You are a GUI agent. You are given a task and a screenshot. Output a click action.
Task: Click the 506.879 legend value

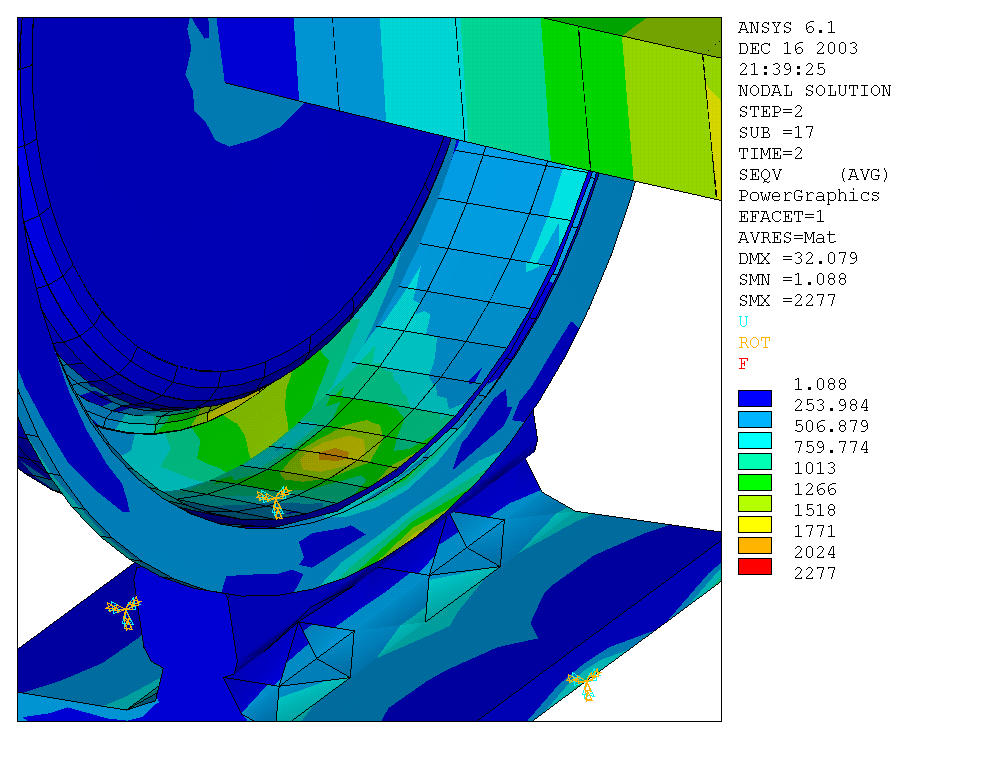click(x=831, y=426)
